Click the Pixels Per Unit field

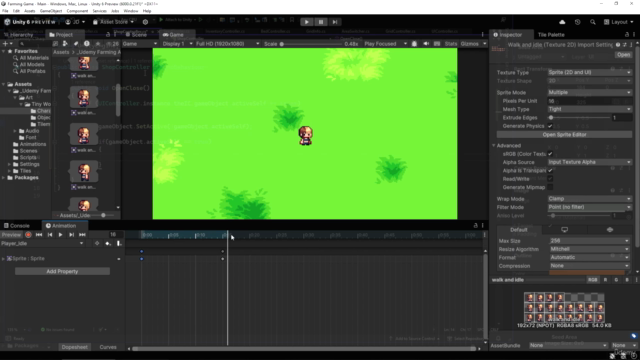[x=589, y=101]
